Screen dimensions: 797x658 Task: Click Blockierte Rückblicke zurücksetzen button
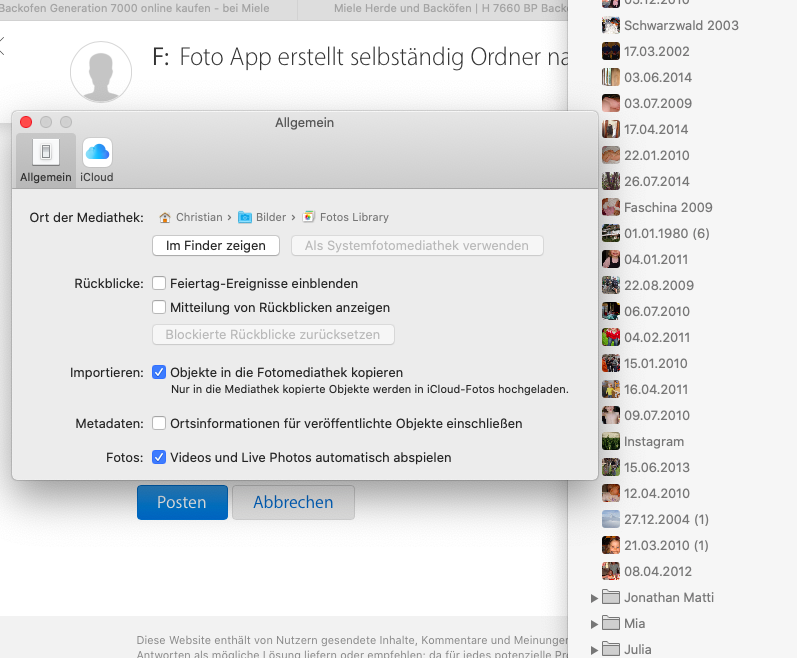click(273, 334)
